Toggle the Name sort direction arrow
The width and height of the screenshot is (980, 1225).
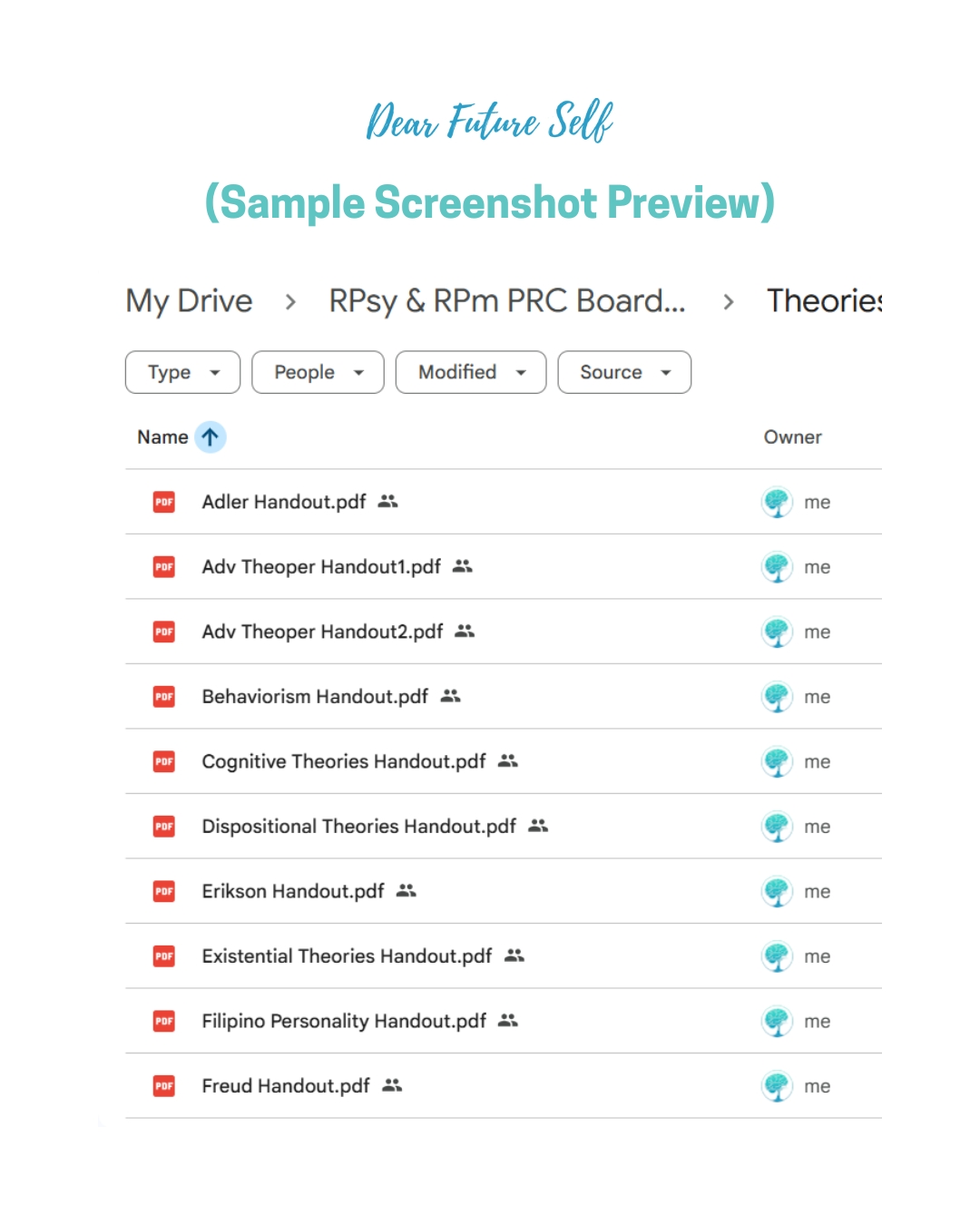pos(211,437)
